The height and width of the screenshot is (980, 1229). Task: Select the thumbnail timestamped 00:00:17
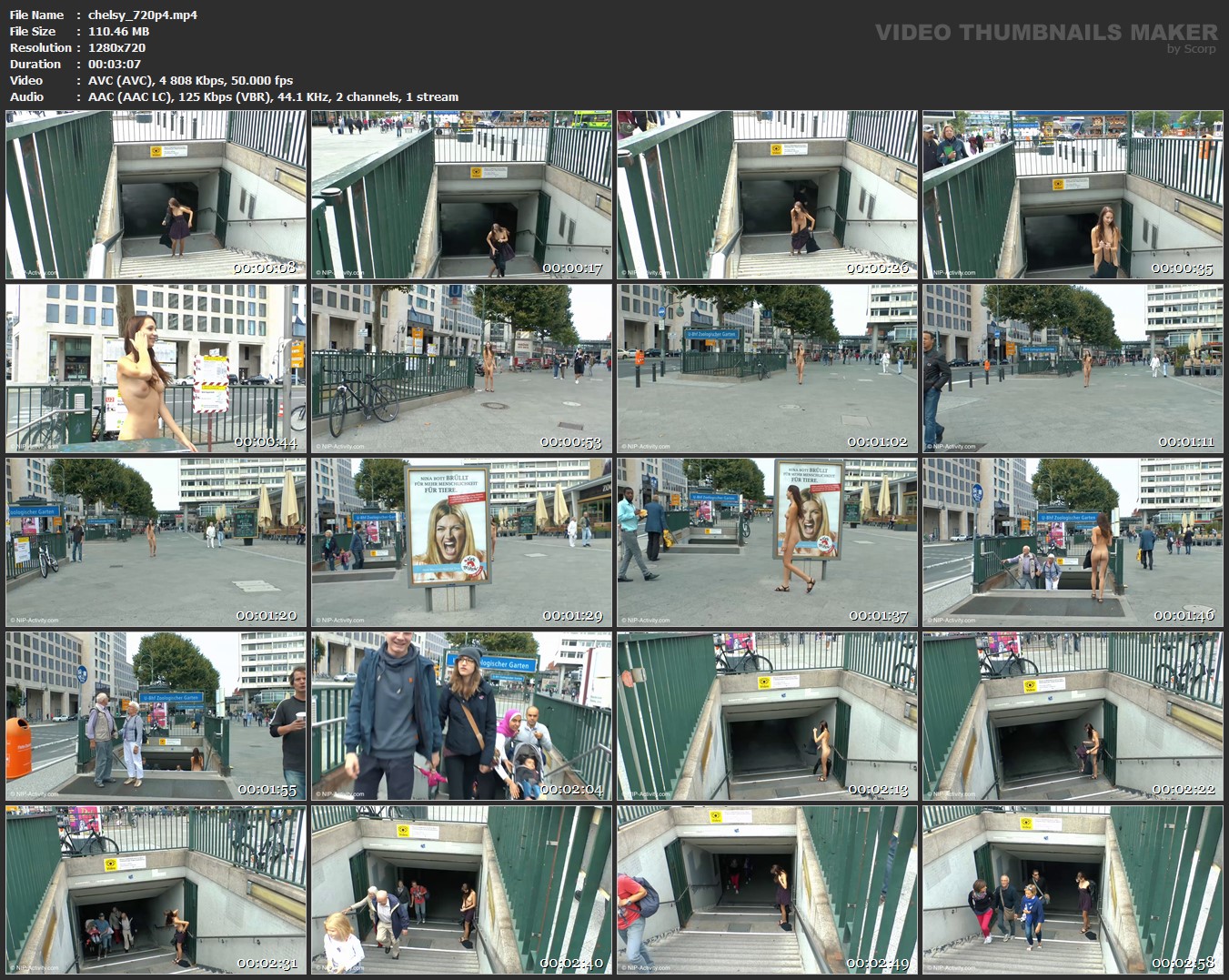pos(462,195)
